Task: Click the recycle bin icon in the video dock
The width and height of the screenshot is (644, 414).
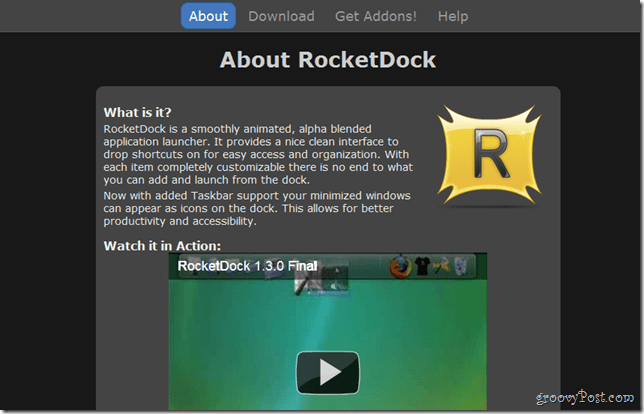Action: (460, 265)
